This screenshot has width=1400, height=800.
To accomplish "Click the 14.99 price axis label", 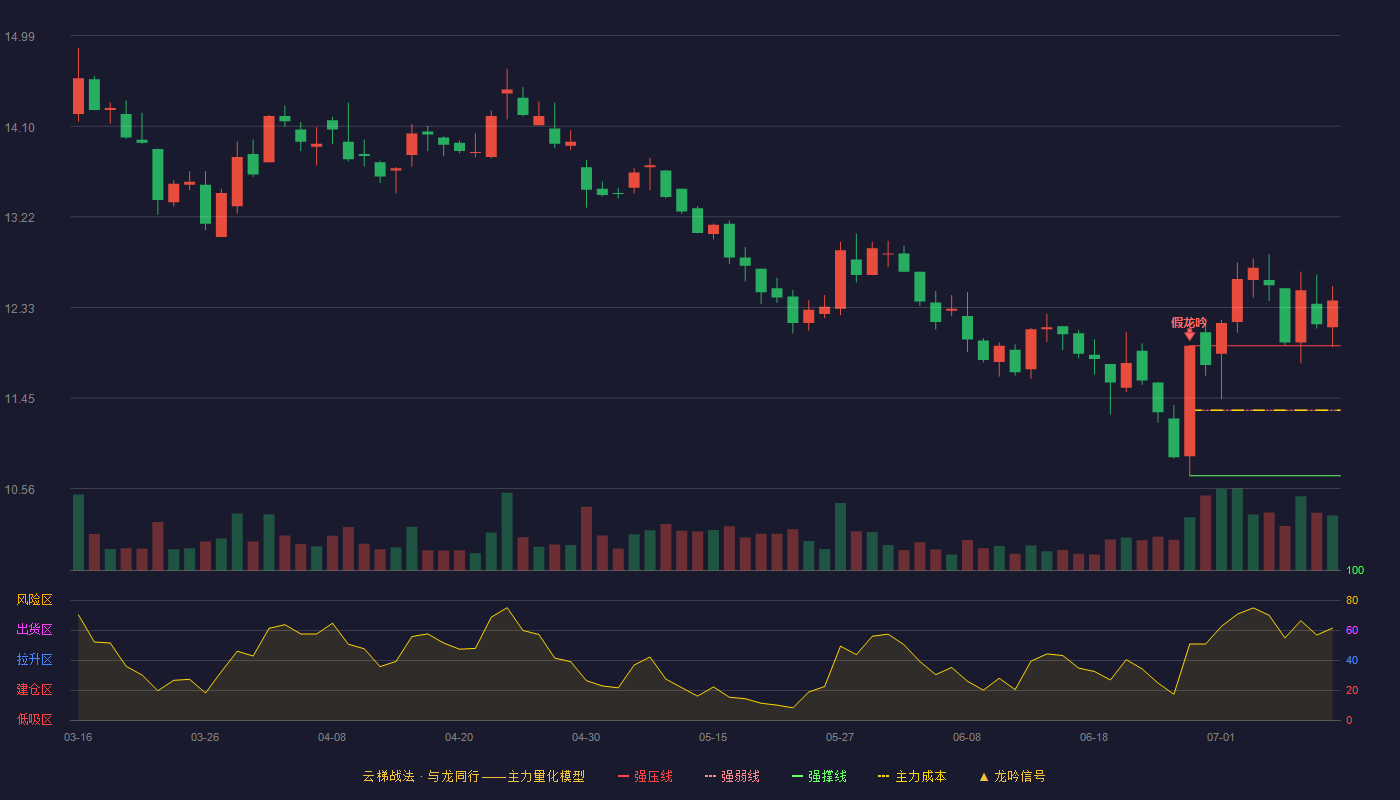I will (19, 37).
